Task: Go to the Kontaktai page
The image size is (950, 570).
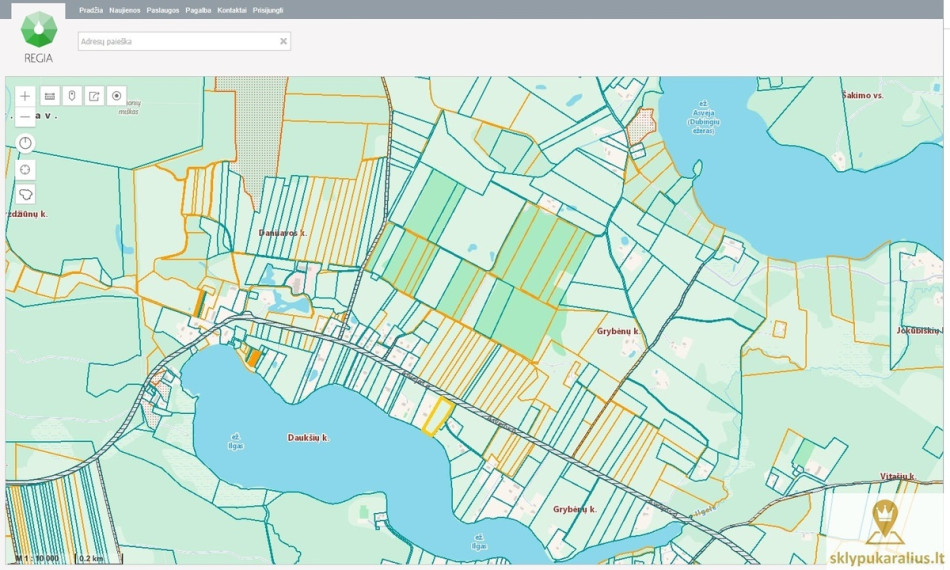Action: (x=232, y=10)
